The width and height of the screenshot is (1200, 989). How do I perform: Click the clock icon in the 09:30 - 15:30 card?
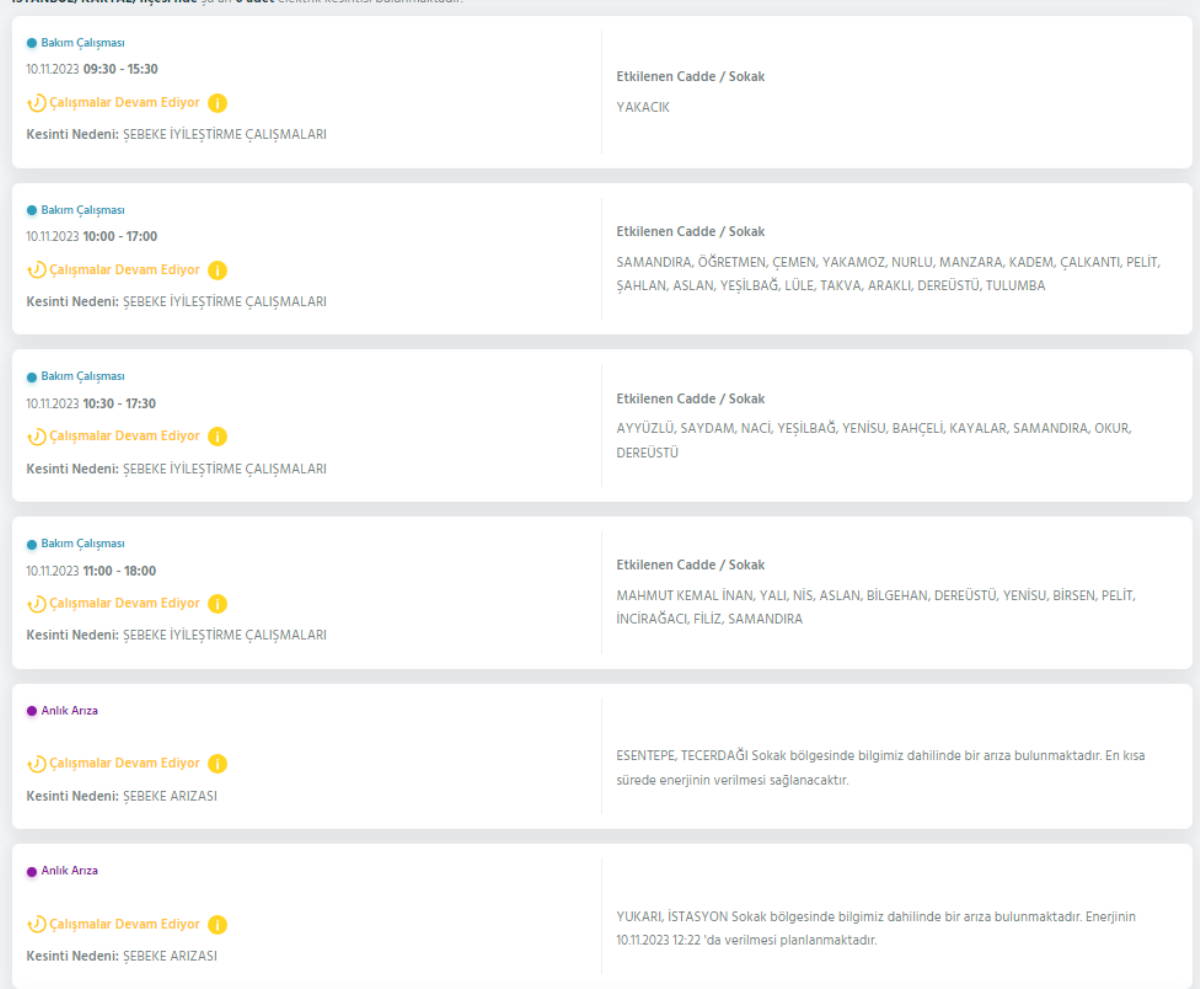[36, 103]
